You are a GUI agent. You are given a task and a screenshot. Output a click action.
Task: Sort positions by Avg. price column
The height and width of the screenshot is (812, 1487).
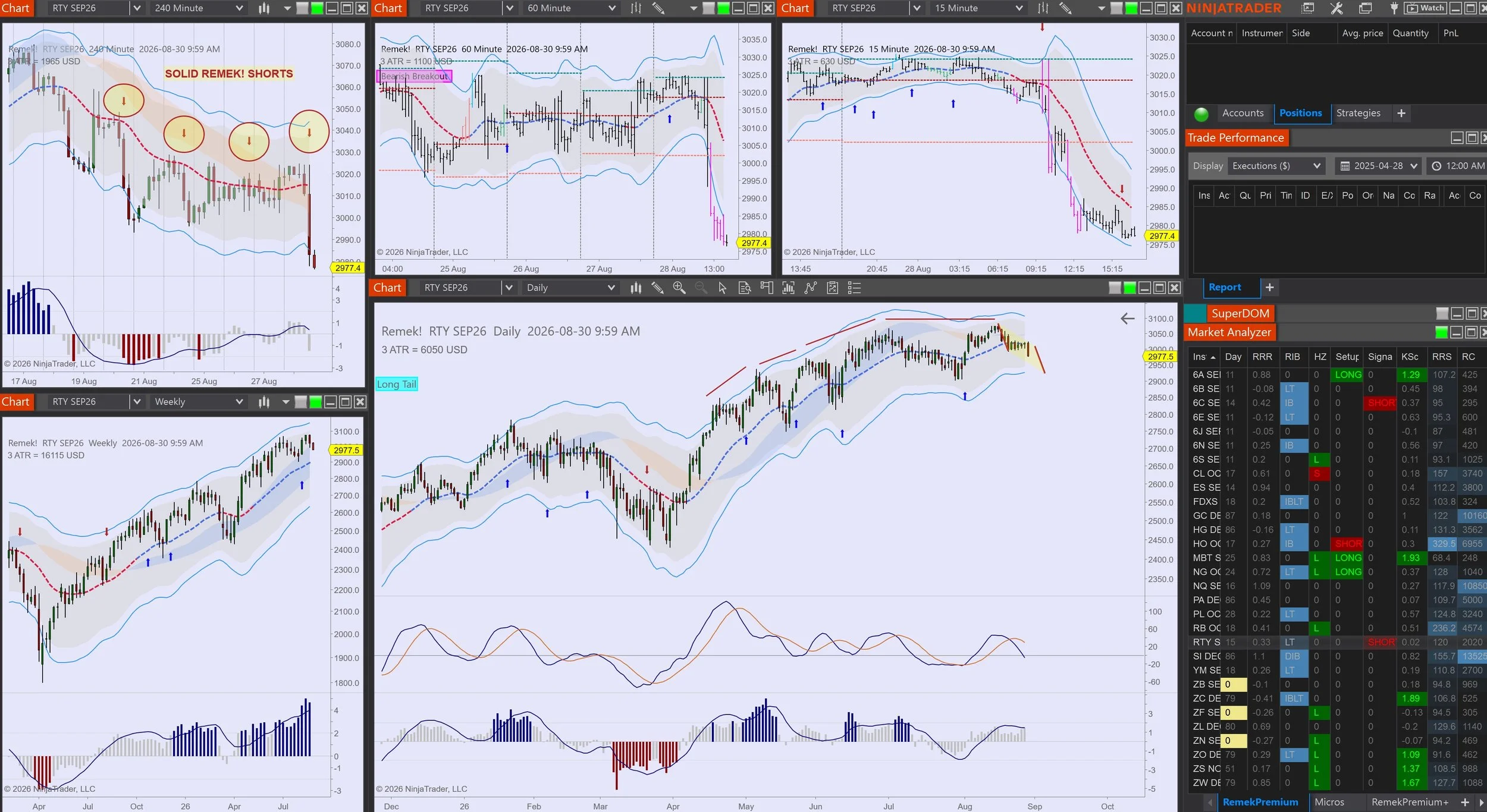click(x=1362, y=33)
